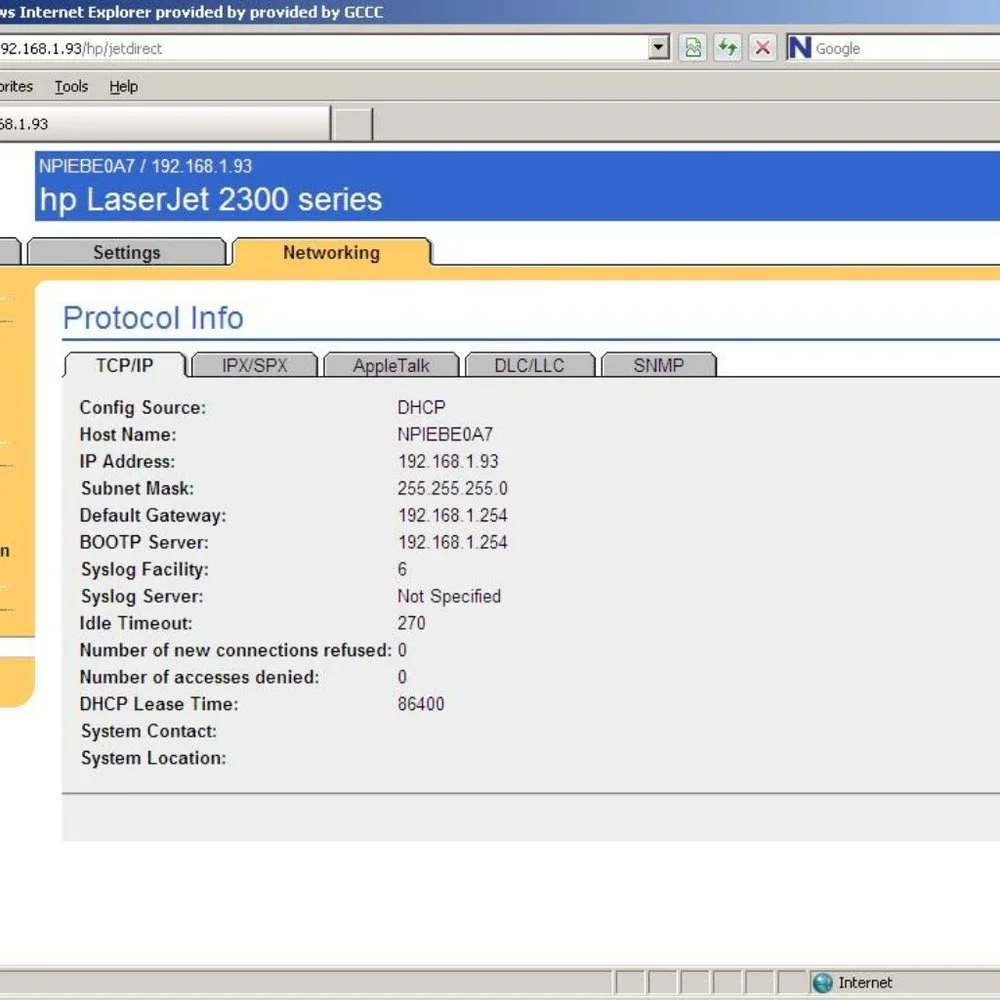
Task: Select the Networking tab
Action: [x=332, y=252]
